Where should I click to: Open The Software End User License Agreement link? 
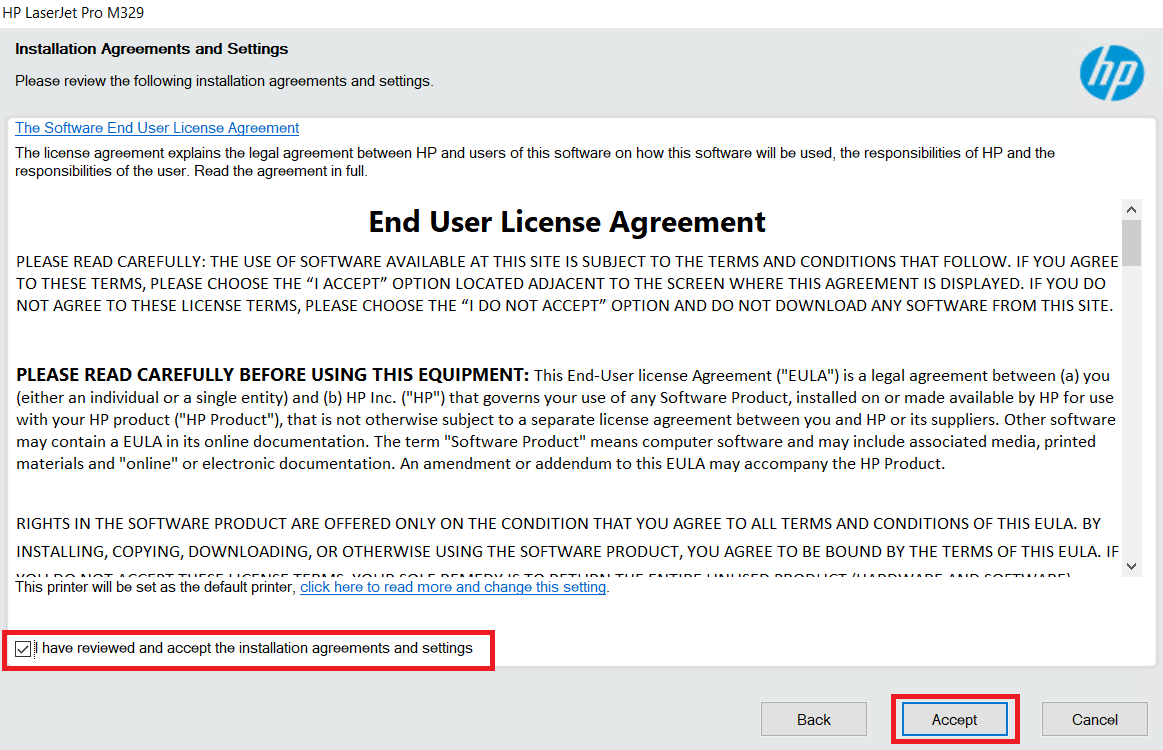157,128
